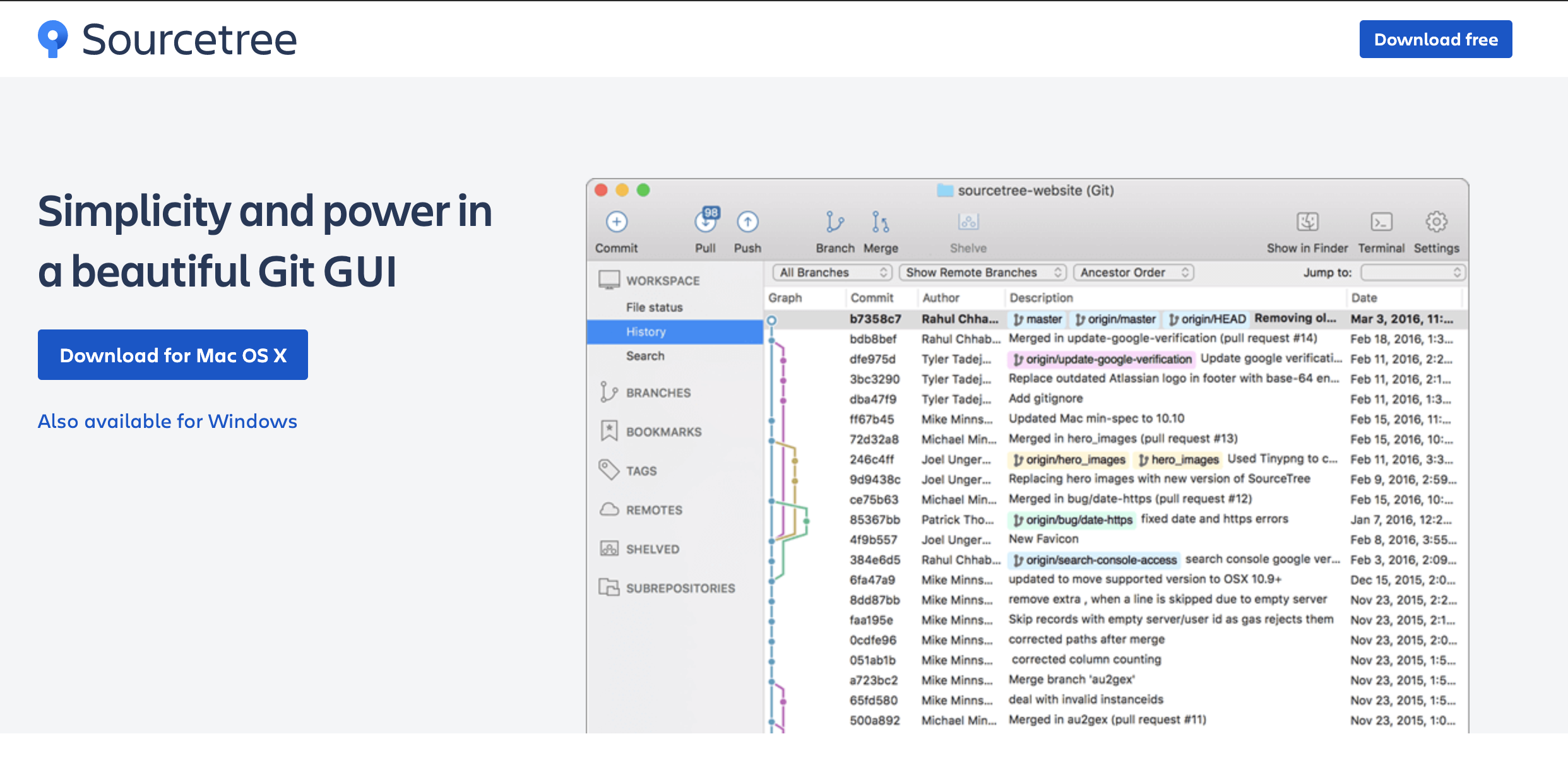Select File status in the sidebar
Screen dimensions: 1568x770
pyautogui.click(x=654, y=307)
